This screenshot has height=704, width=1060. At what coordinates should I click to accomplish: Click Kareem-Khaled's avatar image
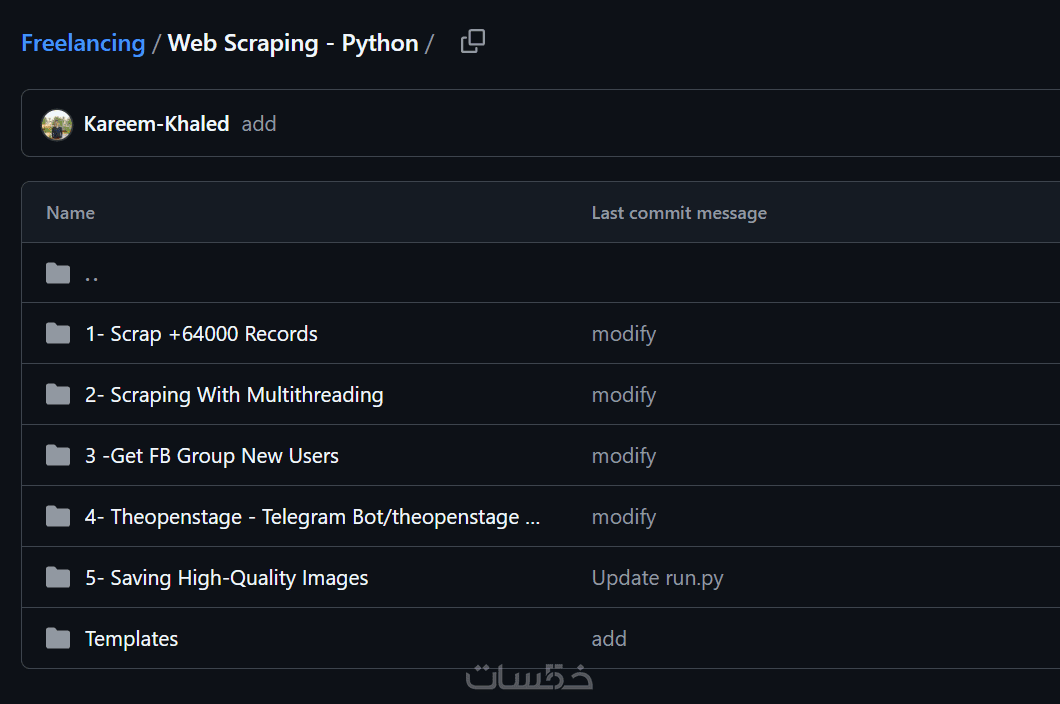tap(57, 124)
